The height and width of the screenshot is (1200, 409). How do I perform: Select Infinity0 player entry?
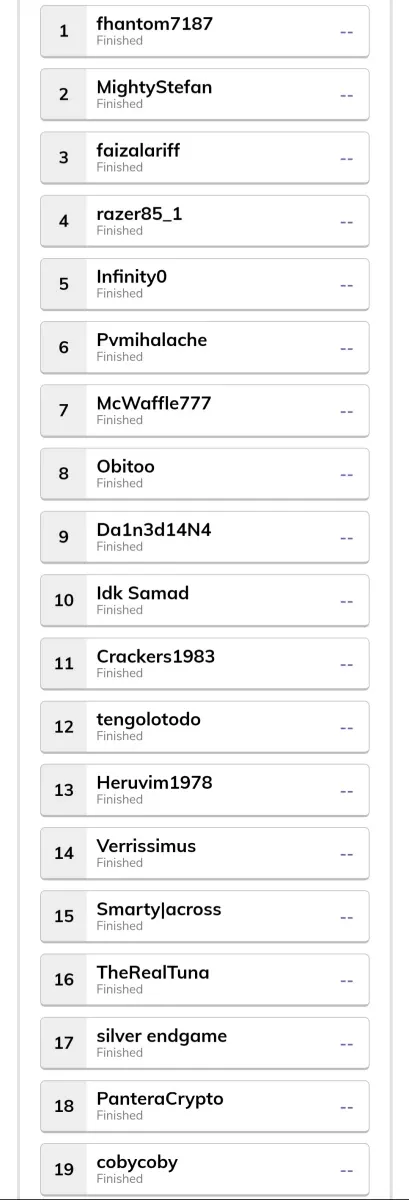205,284
